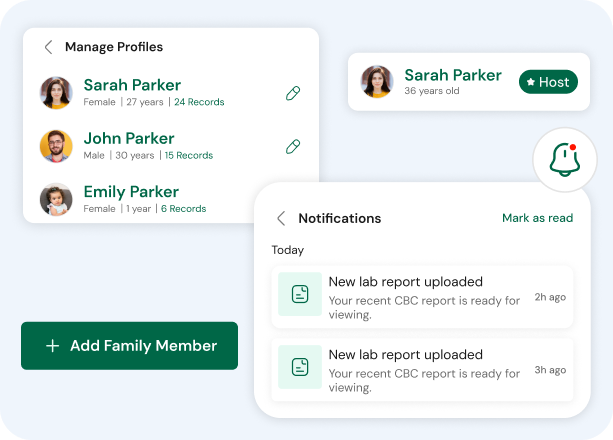Screen dimensions: 613x440
Task: Open the notification title marked 2h ago
Action: (x=405, y=282)
